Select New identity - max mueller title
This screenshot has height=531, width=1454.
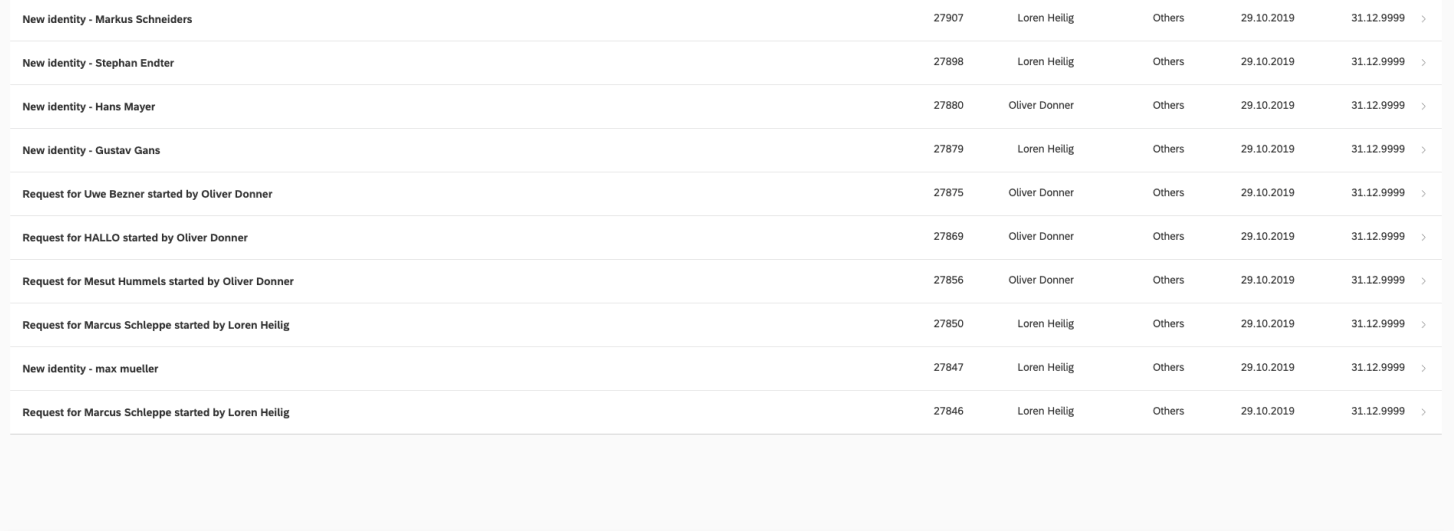pos(90,369)
